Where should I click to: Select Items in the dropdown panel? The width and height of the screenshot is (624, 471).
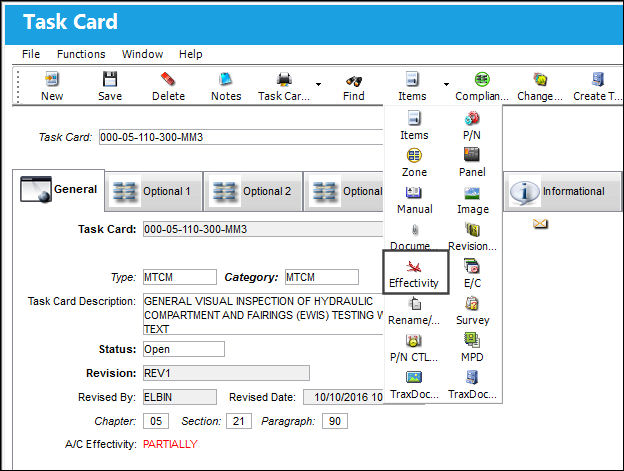[x=414, y=126]
